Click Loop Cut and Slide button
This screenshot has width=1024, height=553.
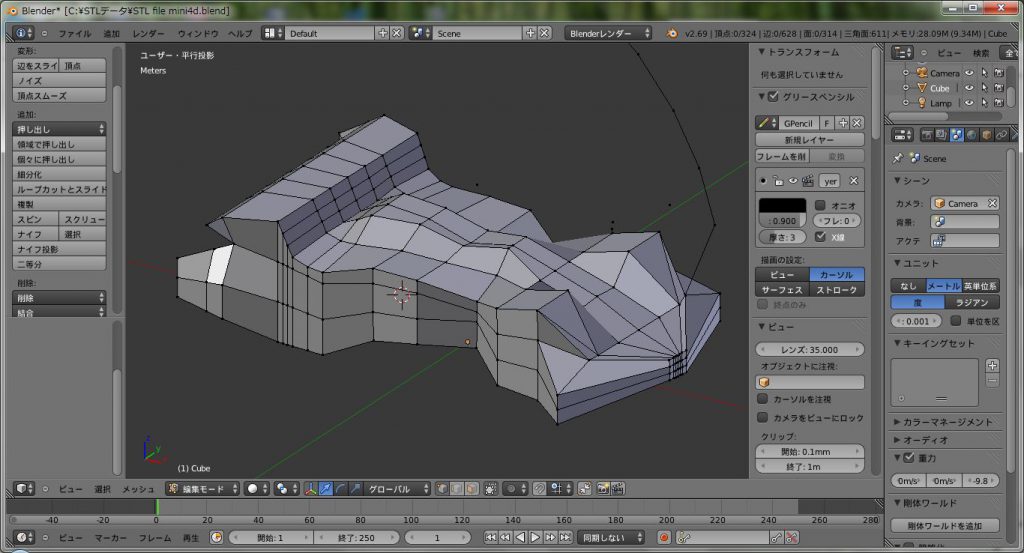[59, 189]
